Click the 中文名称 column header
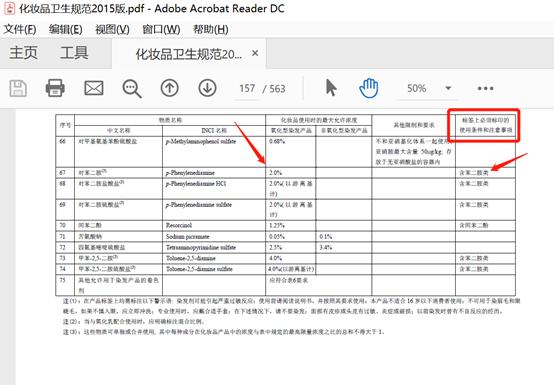The width and height of the screenshot is (554, 385). 119,130
